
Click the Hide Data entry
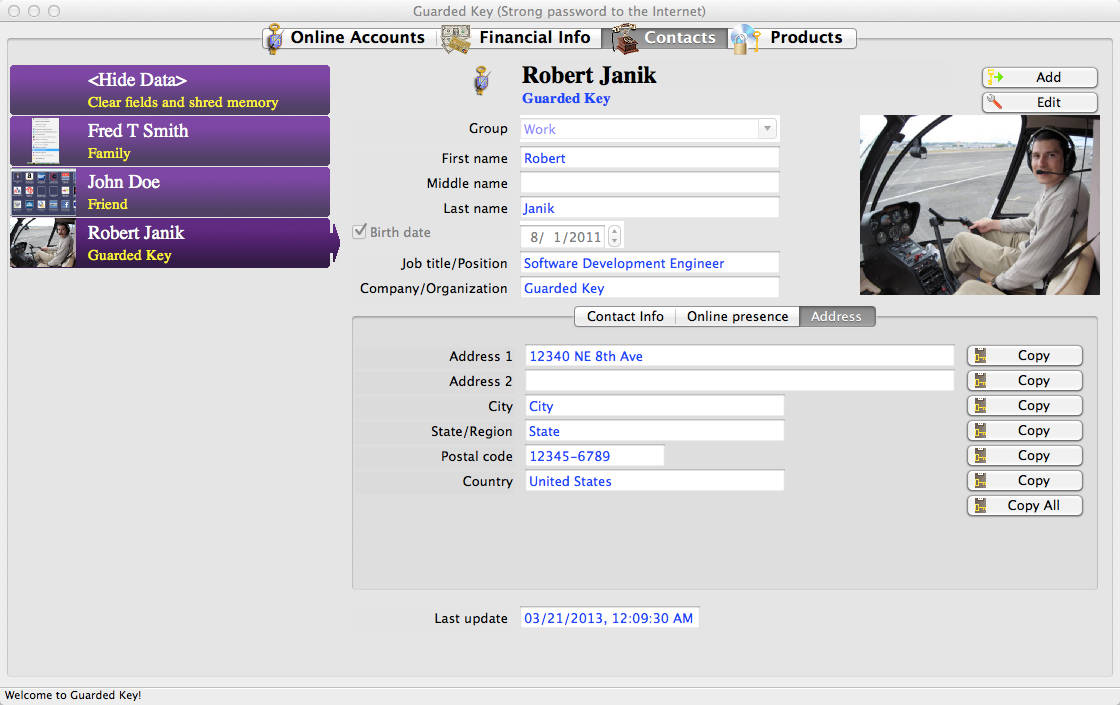[170, 90]
